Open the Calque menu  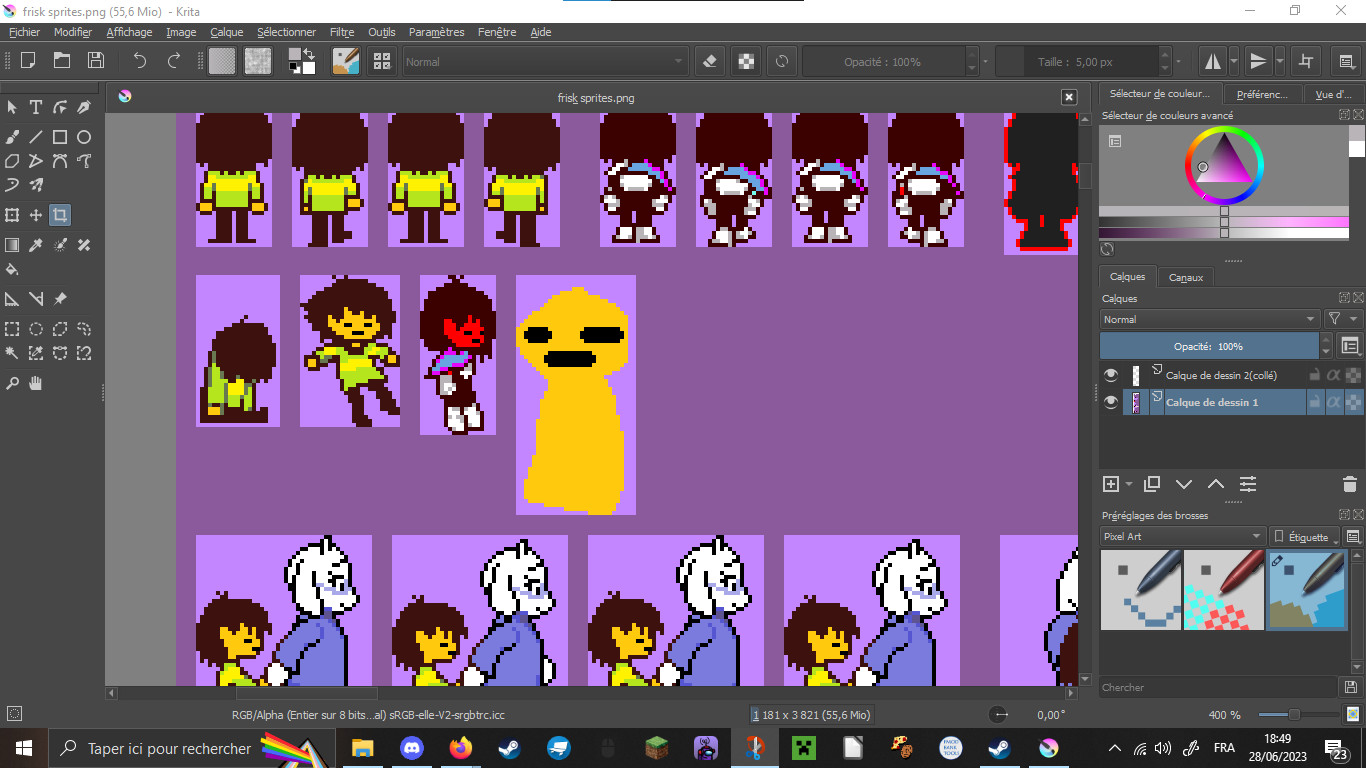click(226, 32)
